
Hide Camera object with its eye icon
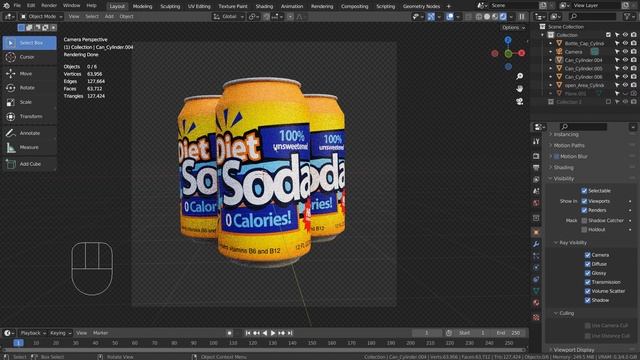[625, 51]
